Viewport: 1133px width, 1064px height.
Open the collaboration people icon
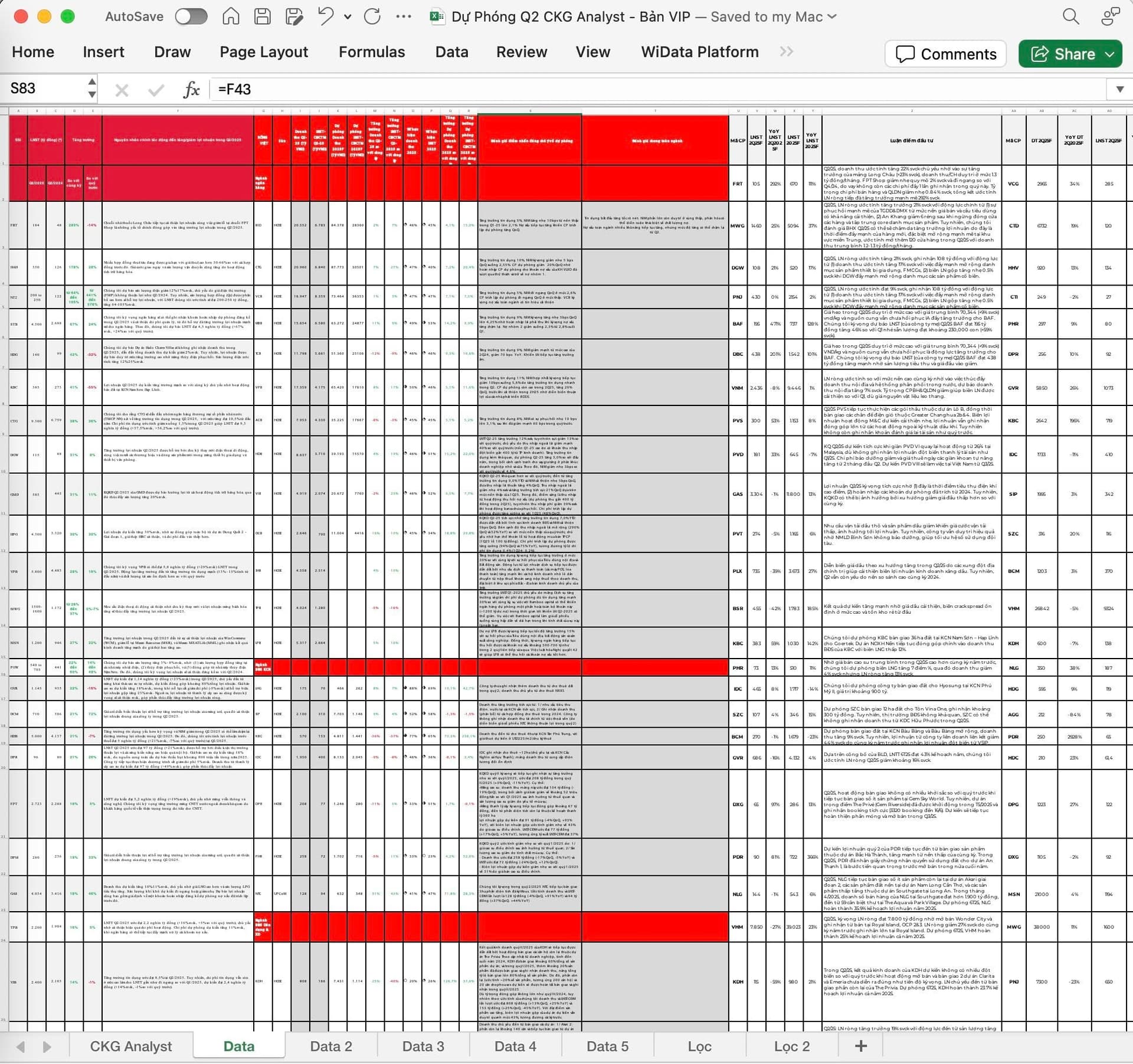coord(1110,17)
